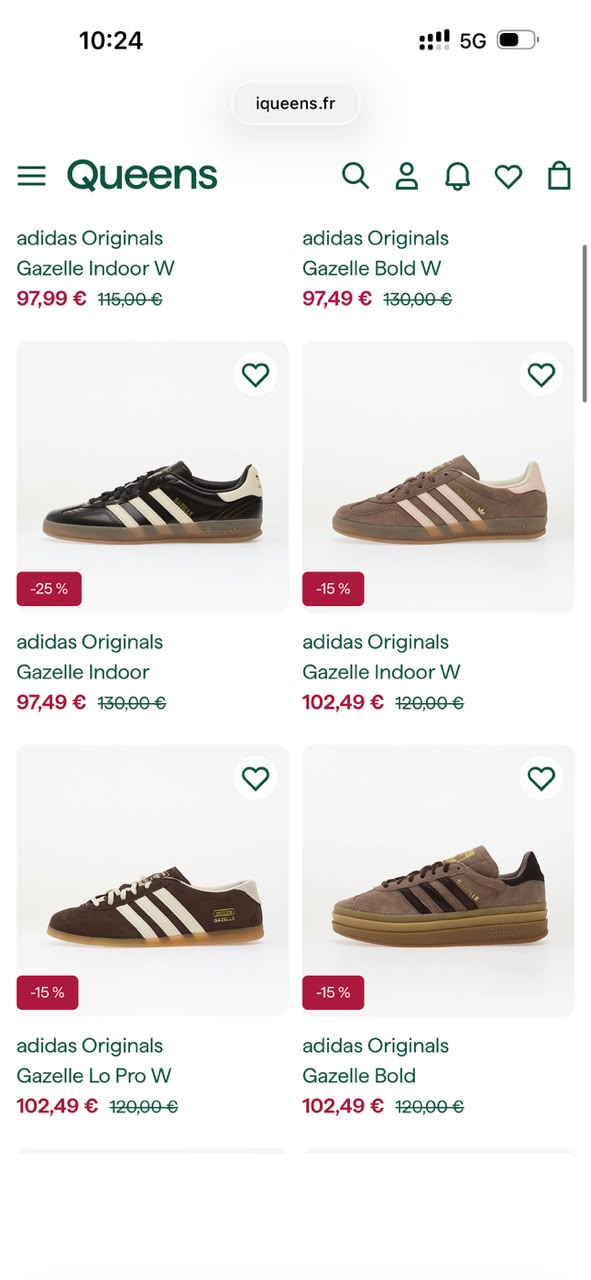Favorite the pink-striped Gazelle Indoor W
Viewport: 591px width, 1280px height.
point(541,375)
